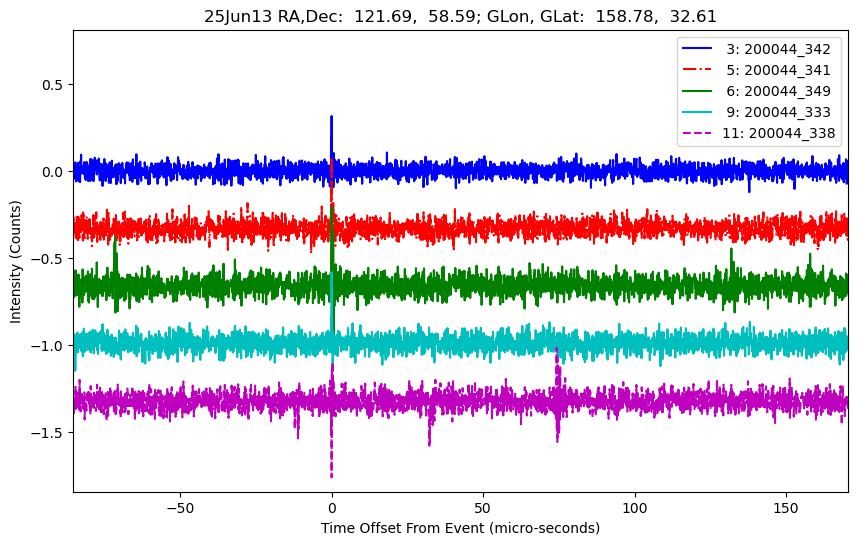858x545 pixels.
Task: Click the x-axis tick label −50
Action: pyautogui.click(x=180, y=508)
